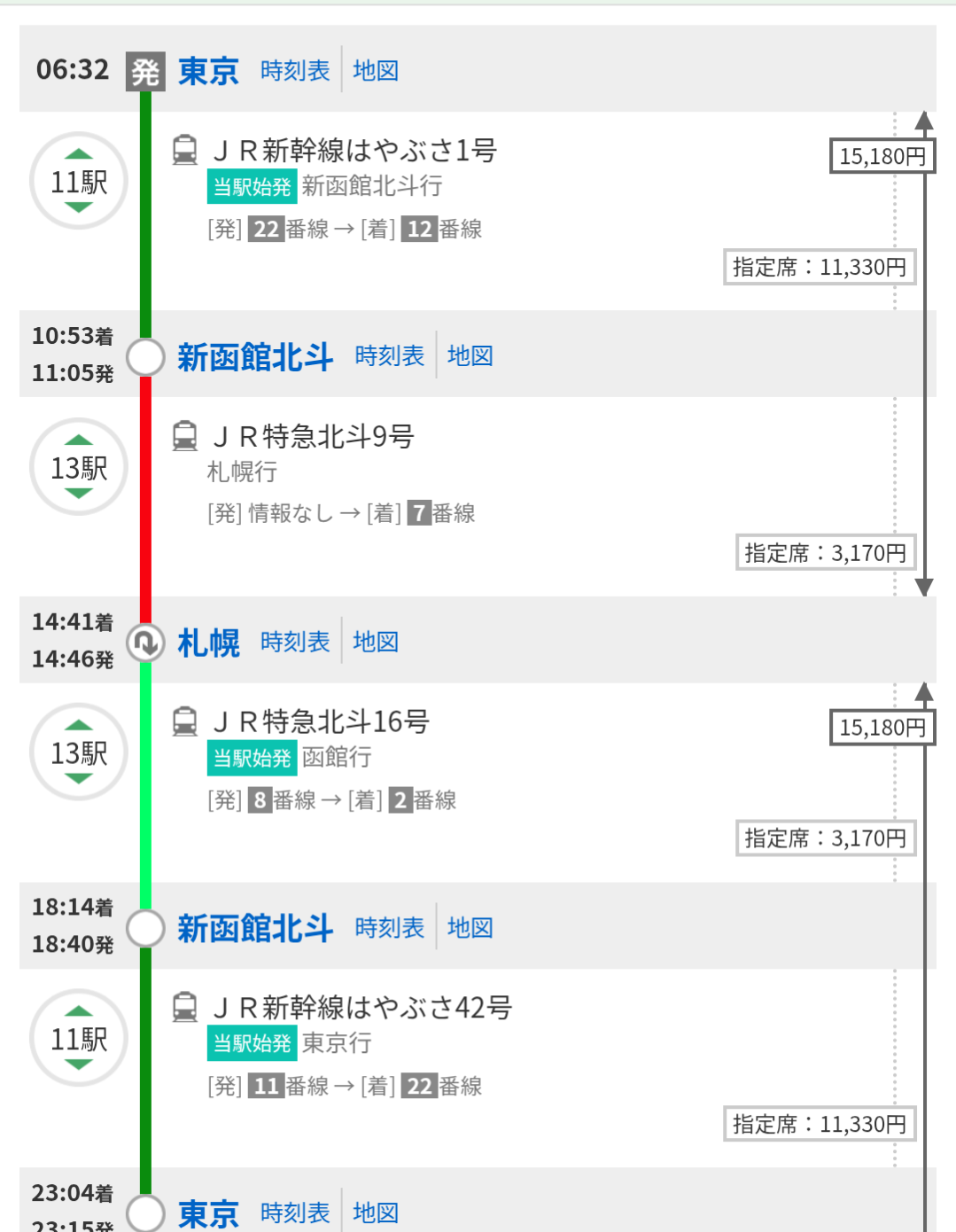The image size is (956, 1232).
Task: Open 地図 for 札幌 station
Action: pyautogui.click(x=376, y=642)
